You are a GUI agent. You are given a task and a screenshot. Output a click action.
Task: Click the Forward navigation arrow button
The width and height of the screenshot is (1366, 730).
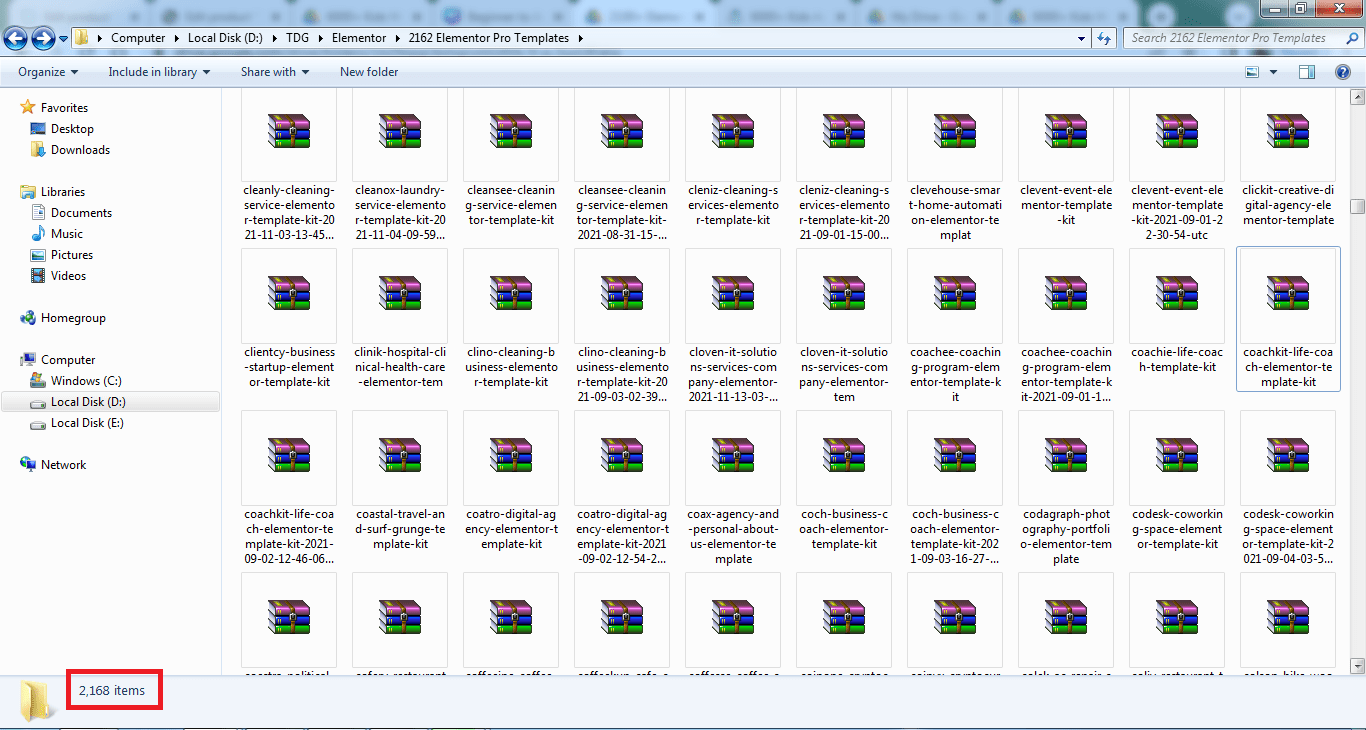click(43, 38)
